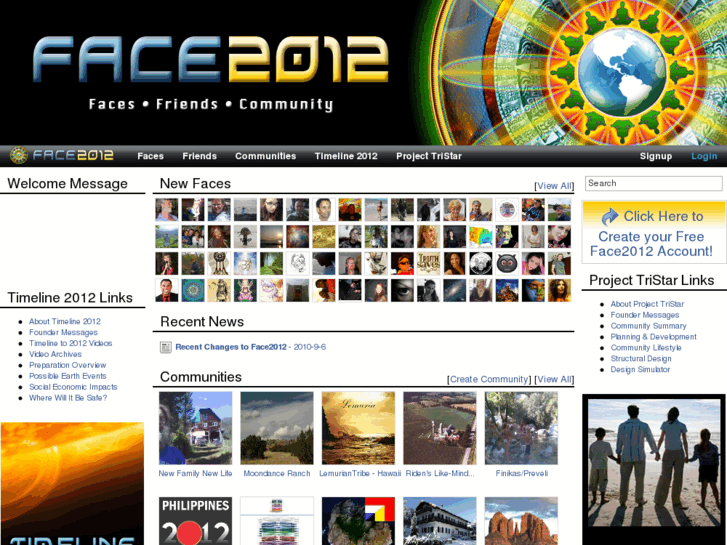The width and height of the screenshot is (727, 545).
Task: Click the blue and yellow painted face avatar
Action: (533, 290)
